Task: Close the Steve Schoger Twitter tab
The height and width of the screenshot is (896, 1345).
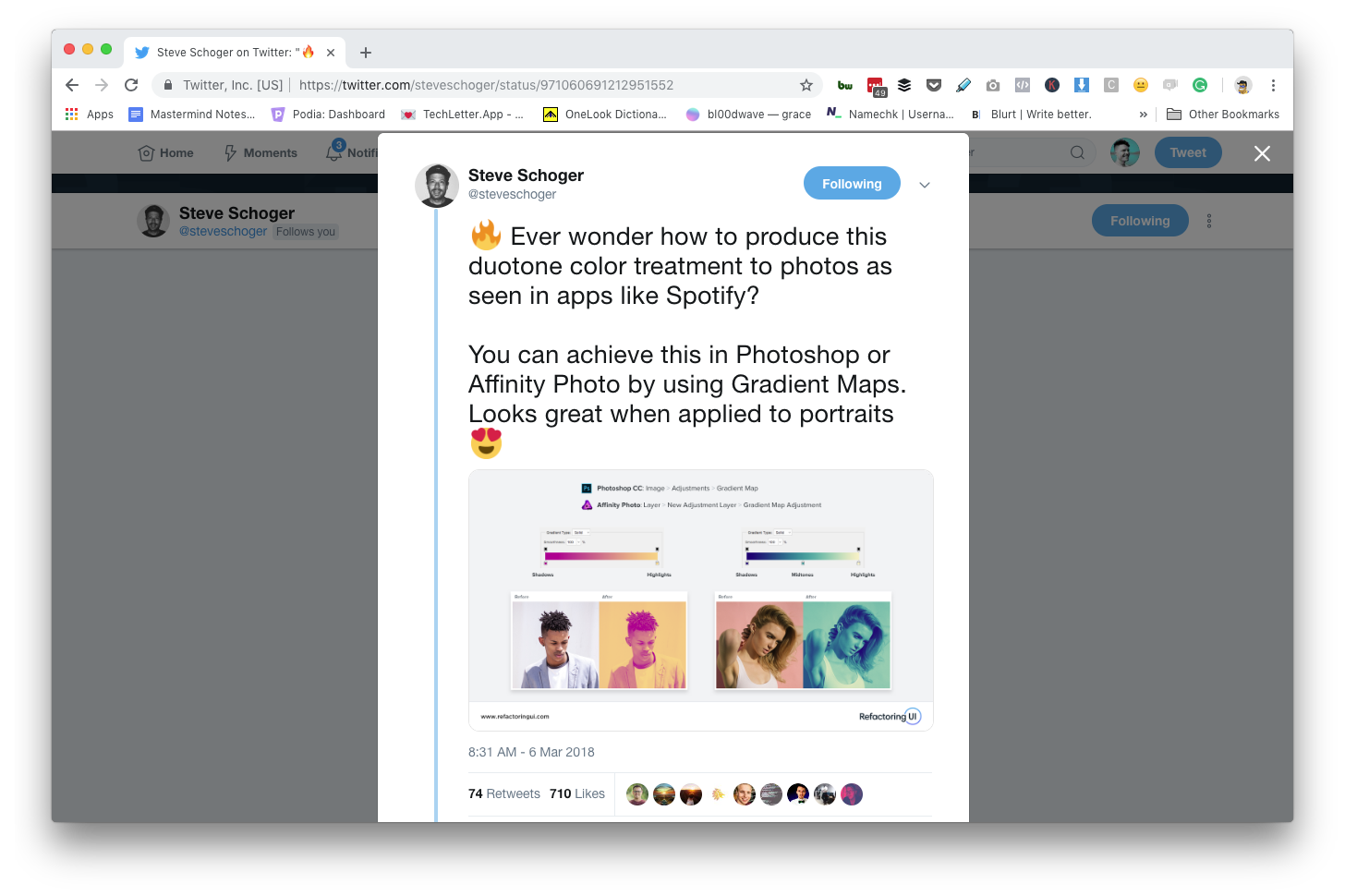Action: pos(331,53)
